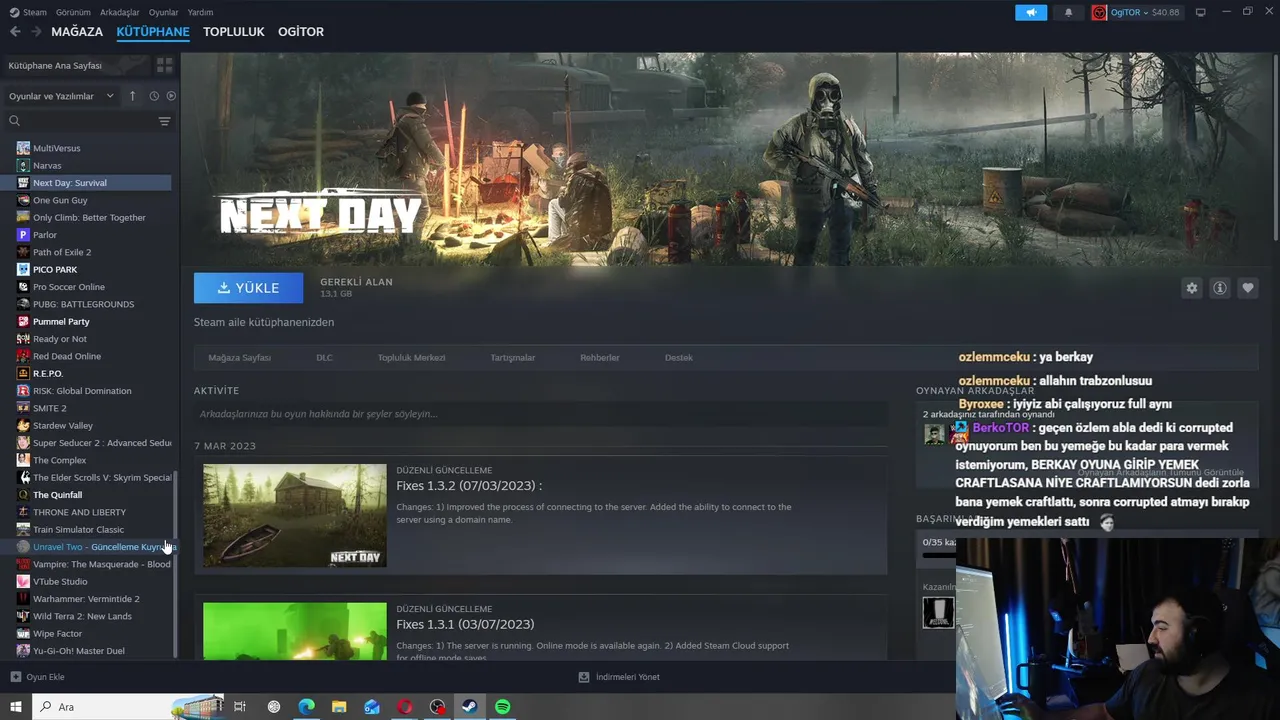Open Outlook from taskbar

point(372,707)
